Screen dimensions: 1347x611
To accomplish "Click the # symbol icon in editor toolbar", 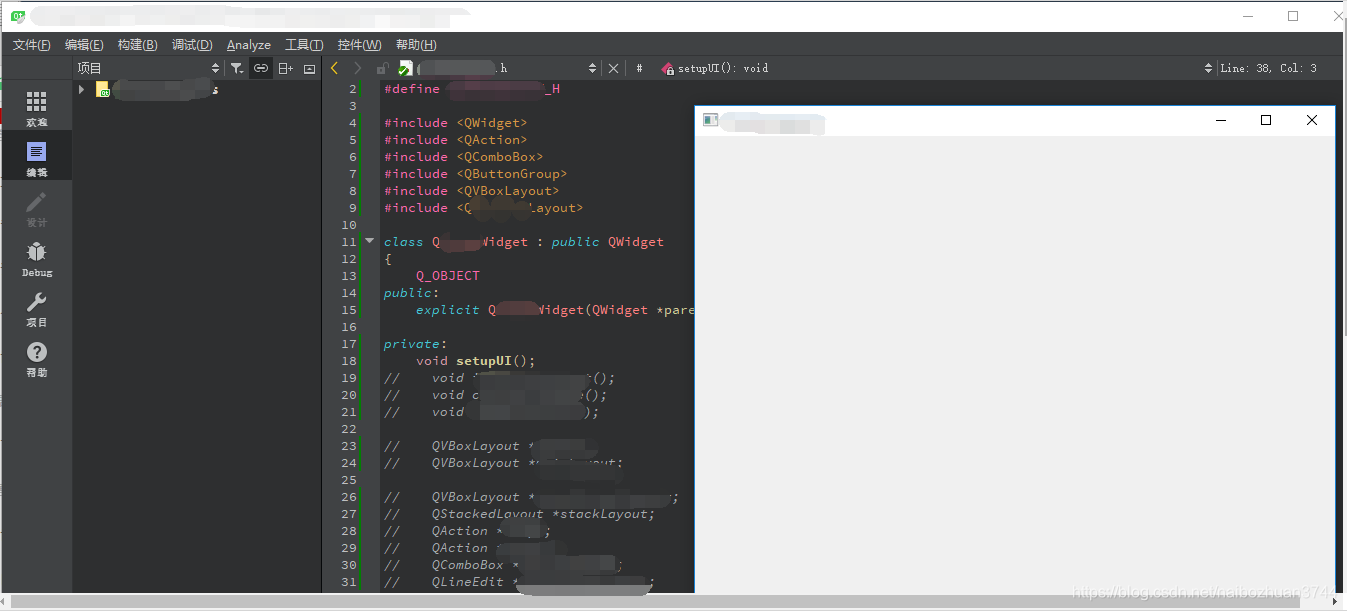I will 639,68.
